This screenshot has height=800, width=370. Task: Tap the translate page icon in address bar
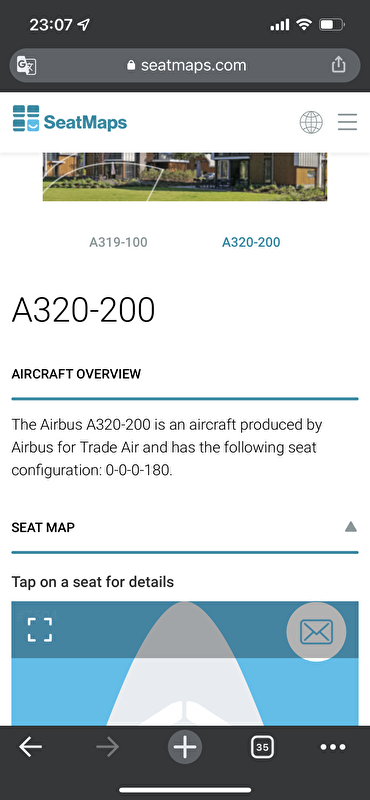tap(27, 65)
